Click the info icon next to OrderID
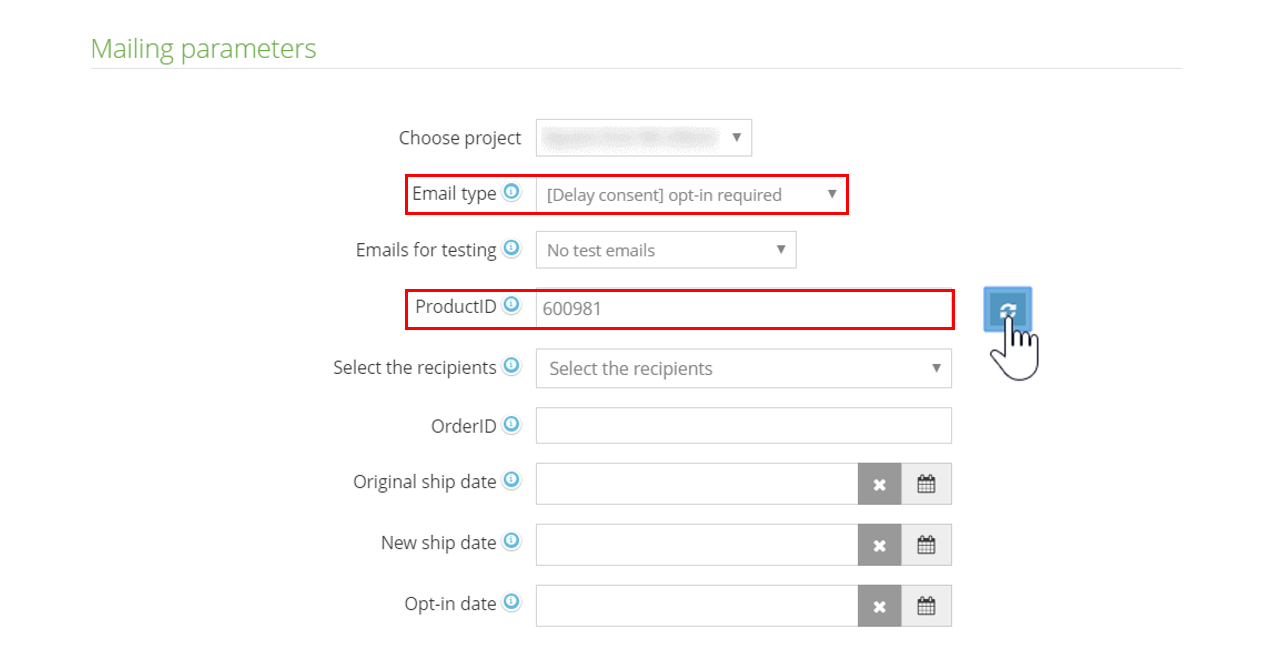The image size is (1267, 655). click(x=511, y=425)
